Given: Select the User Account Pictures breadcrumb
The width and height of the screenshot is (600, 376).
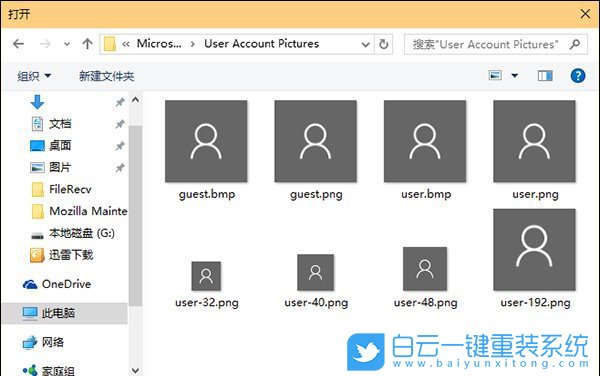Looking at the screenshot, I should pos(261,44).
